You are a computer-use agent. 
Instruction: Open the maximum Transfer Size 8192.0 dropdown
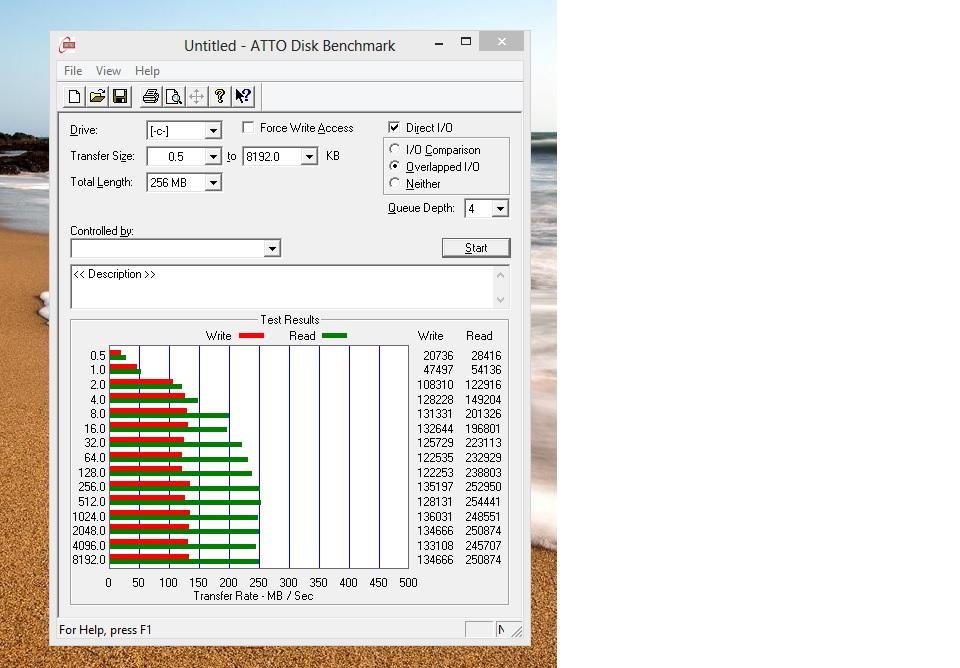pos(309,157)
